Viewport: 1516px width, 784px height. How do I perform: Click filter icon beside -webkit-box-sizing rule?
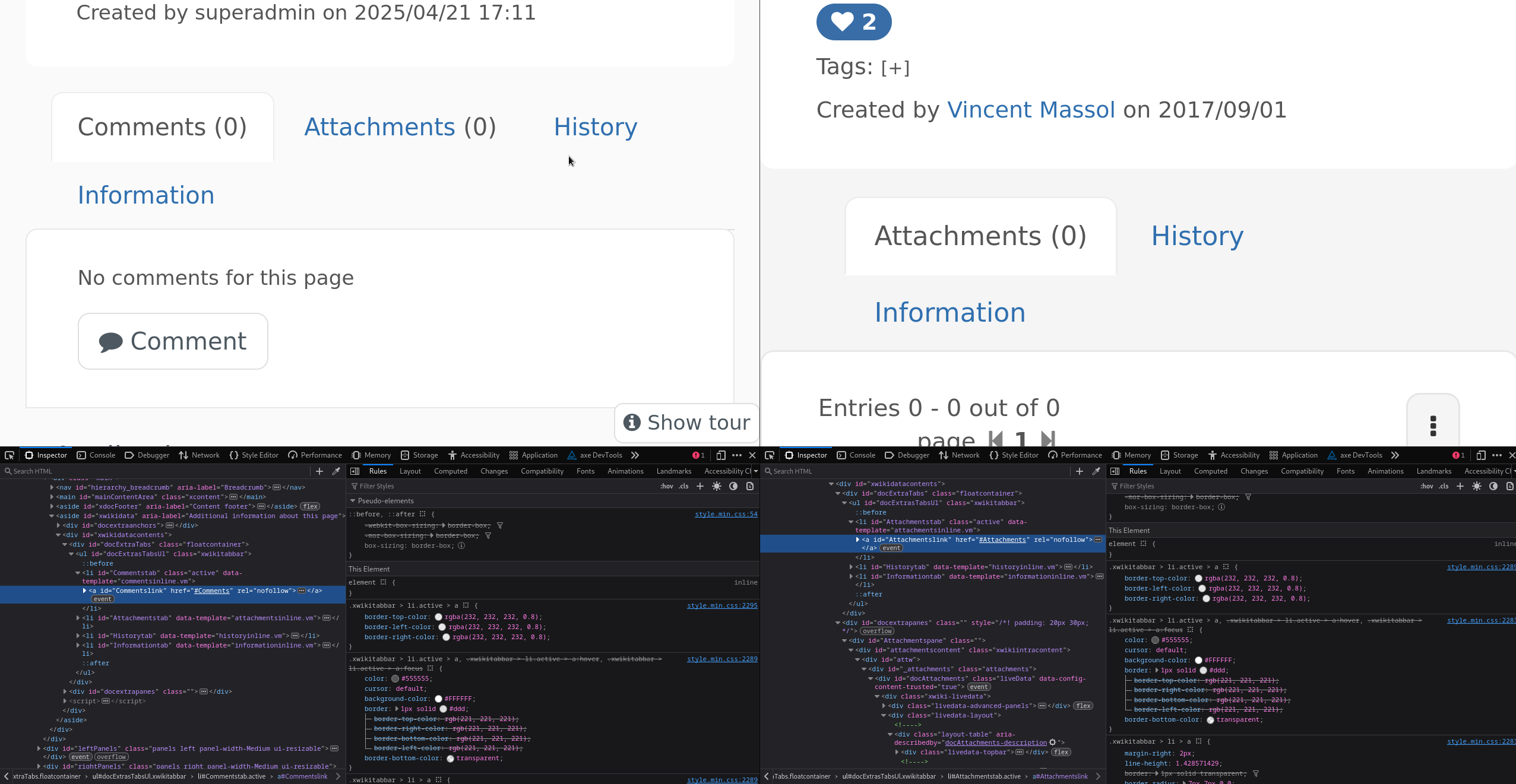point(500,526)
